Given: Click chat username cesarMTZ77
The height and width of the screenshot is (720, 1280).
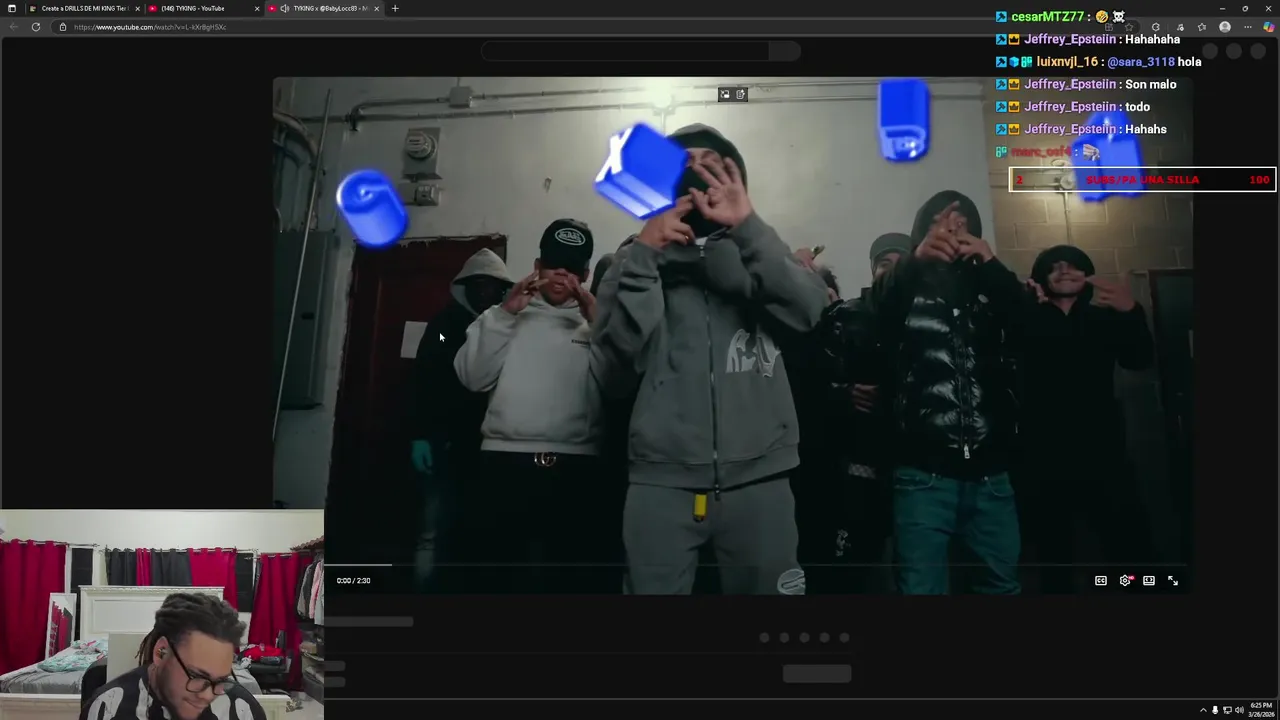Looking at the screenshot, I should (x=1048, y=17).
